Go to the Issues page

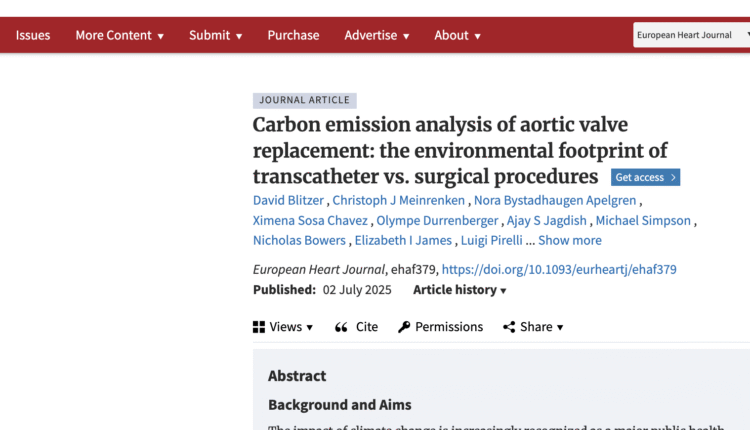point(33,35)
